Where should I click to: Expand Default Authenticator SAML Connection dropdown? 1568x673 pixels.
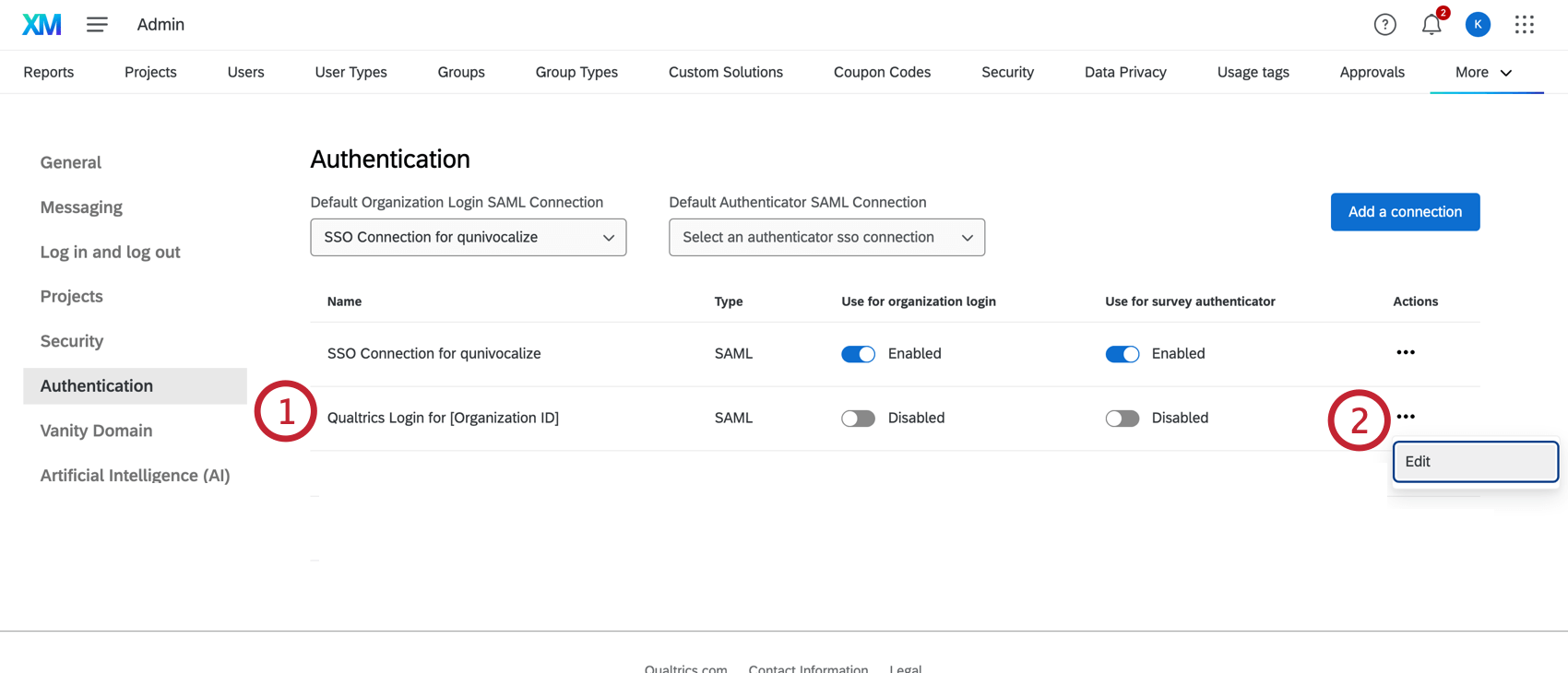pyautogui.click(x=826, y=238)
